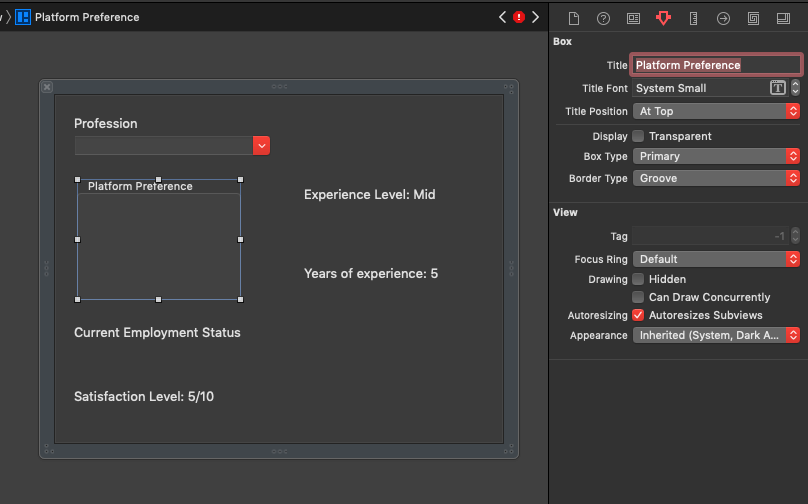Screen dimensions: 808x504
Task: Show the Connections inspector
Action: (x=723, y=18)
